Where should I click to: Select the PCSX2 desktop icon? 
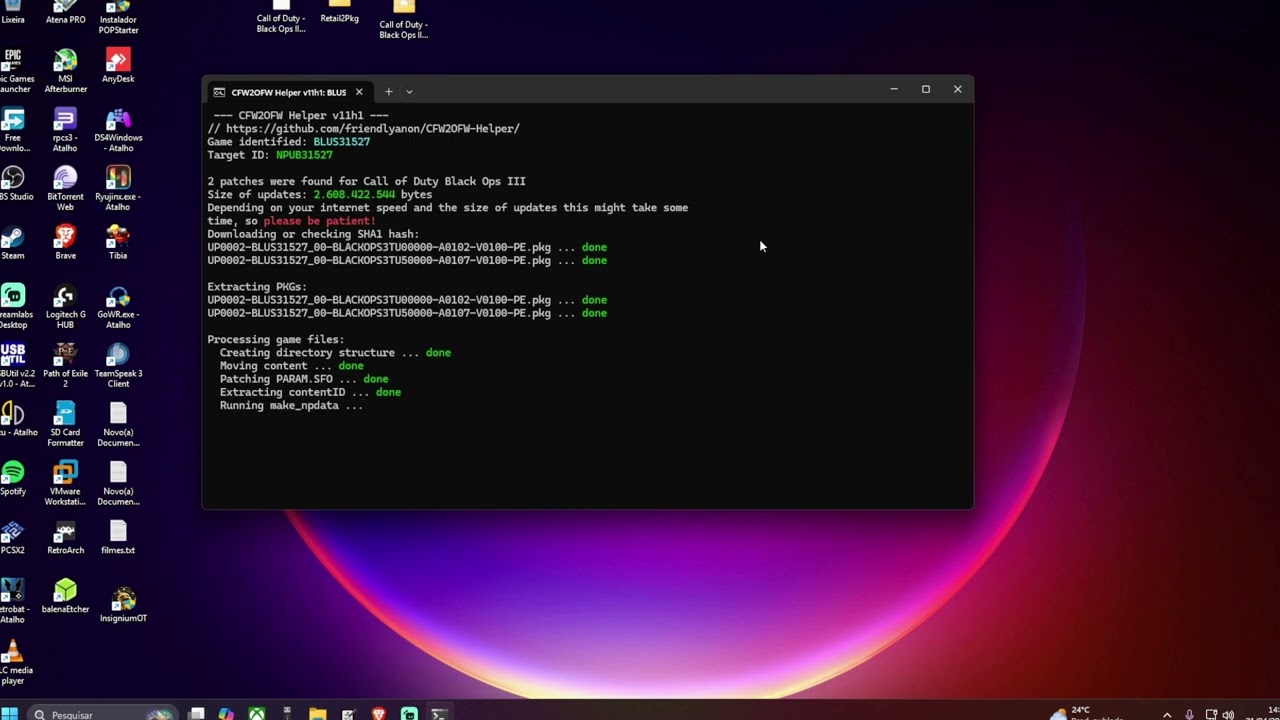pos(12,538)
